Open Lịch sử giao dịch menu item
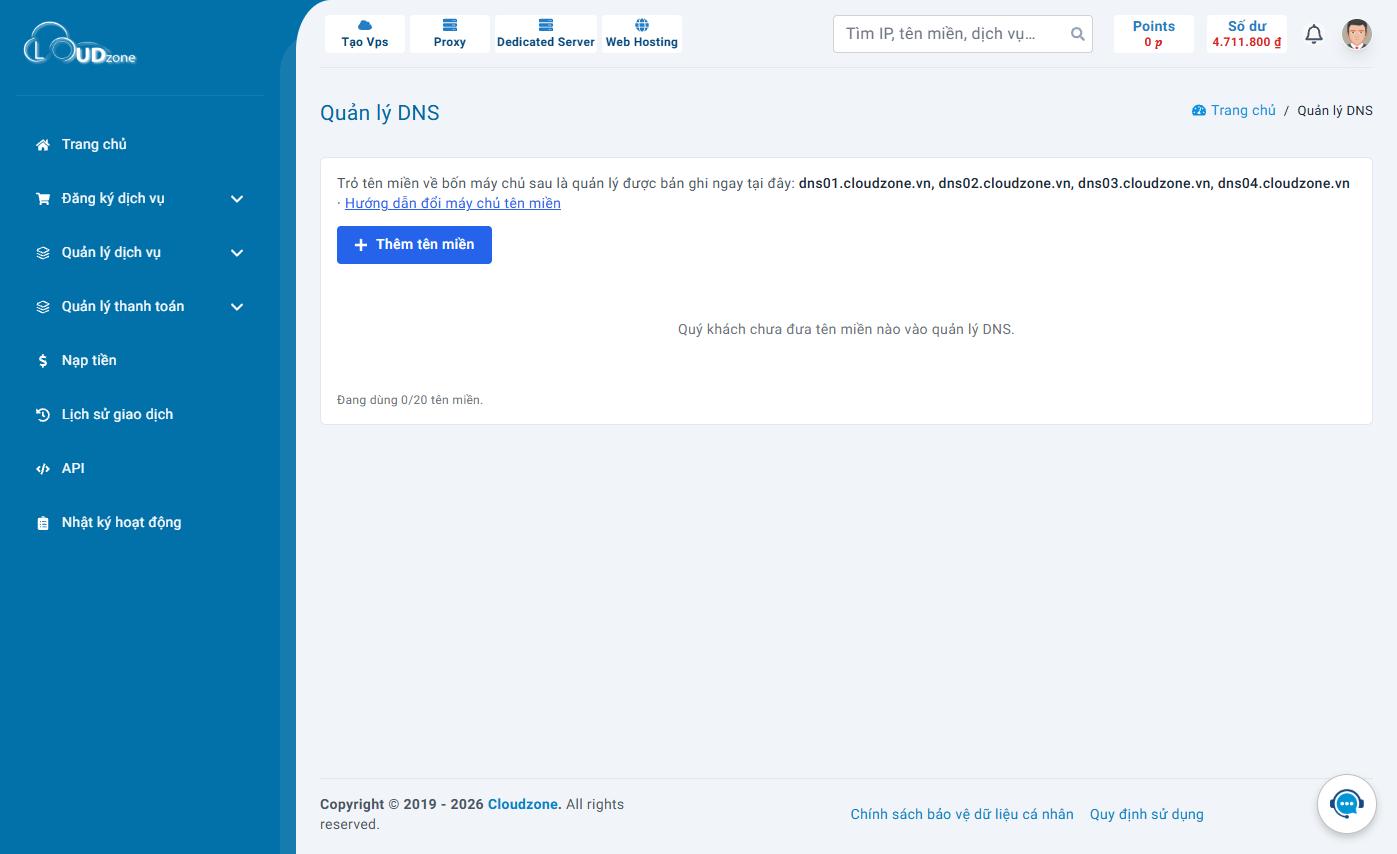This screenshot has height=854, width=1397. click(x=117, y=414)
